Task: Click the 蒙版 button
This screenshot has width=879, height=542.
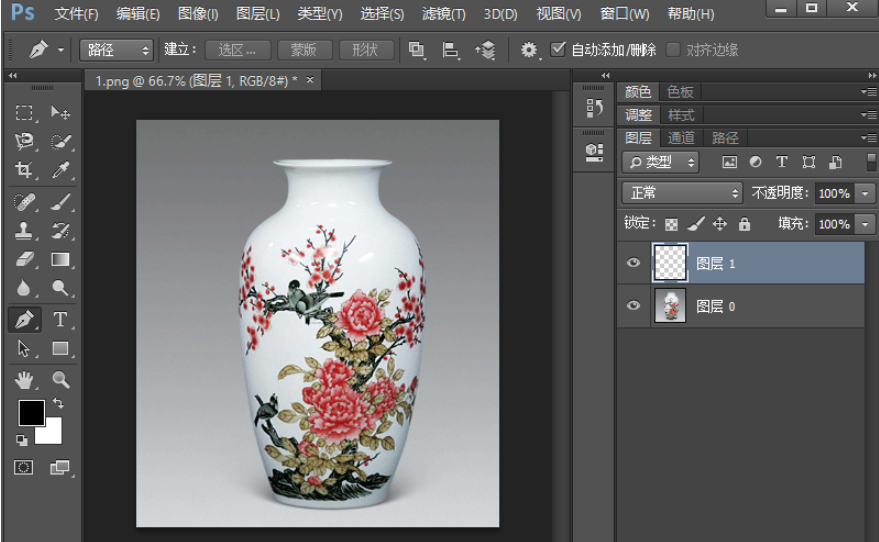Action: pos(303,49)
